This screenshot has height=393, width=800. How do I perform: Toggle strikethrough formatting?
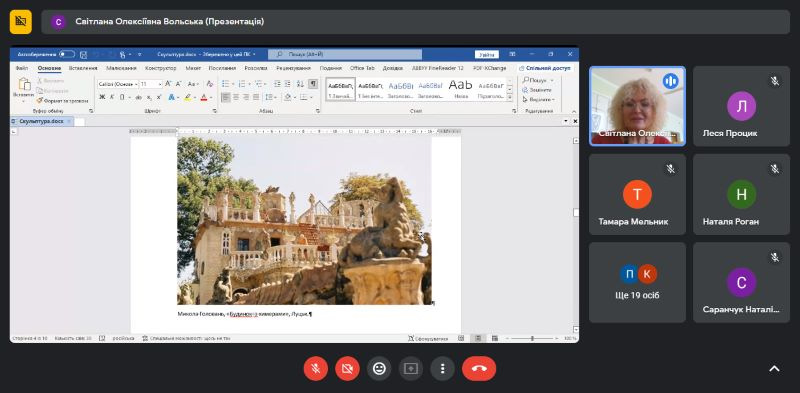[138, 97]
